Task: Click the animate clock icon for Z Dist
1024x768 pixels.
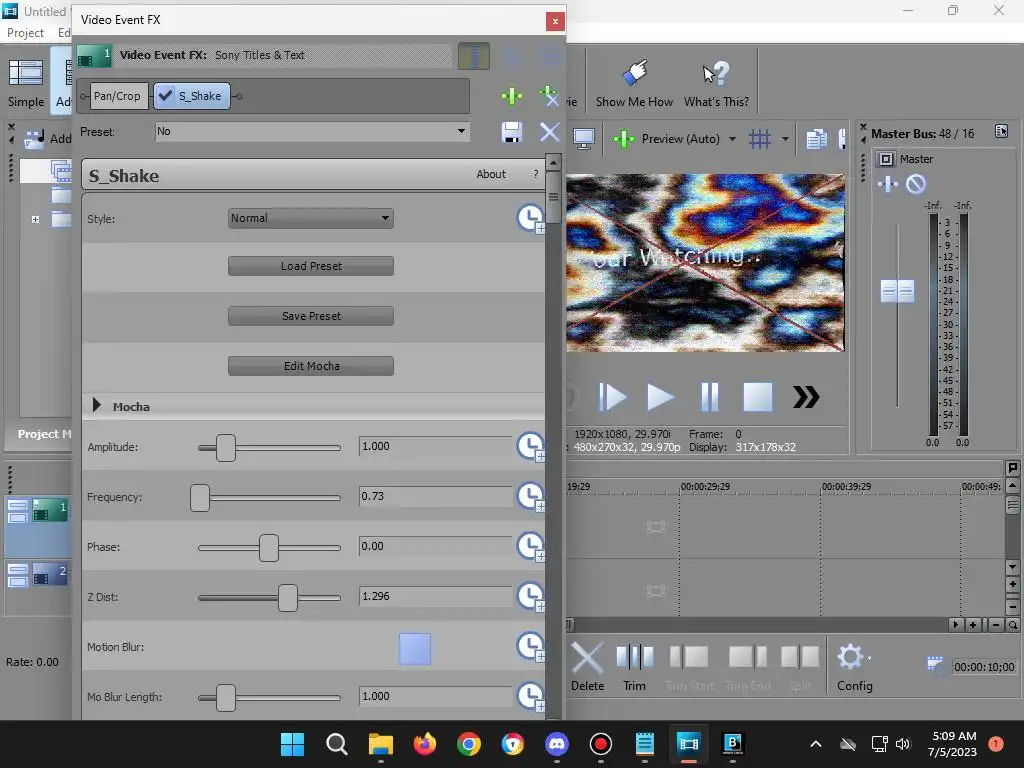Action: 530,596
